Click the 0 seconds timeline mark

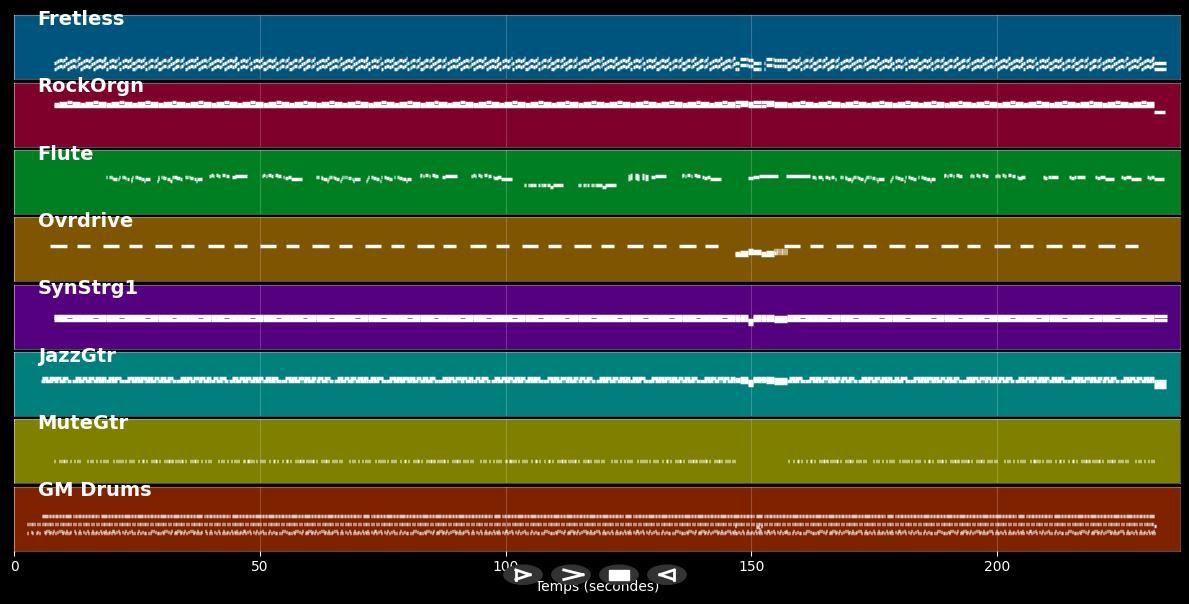coord(14,566)
